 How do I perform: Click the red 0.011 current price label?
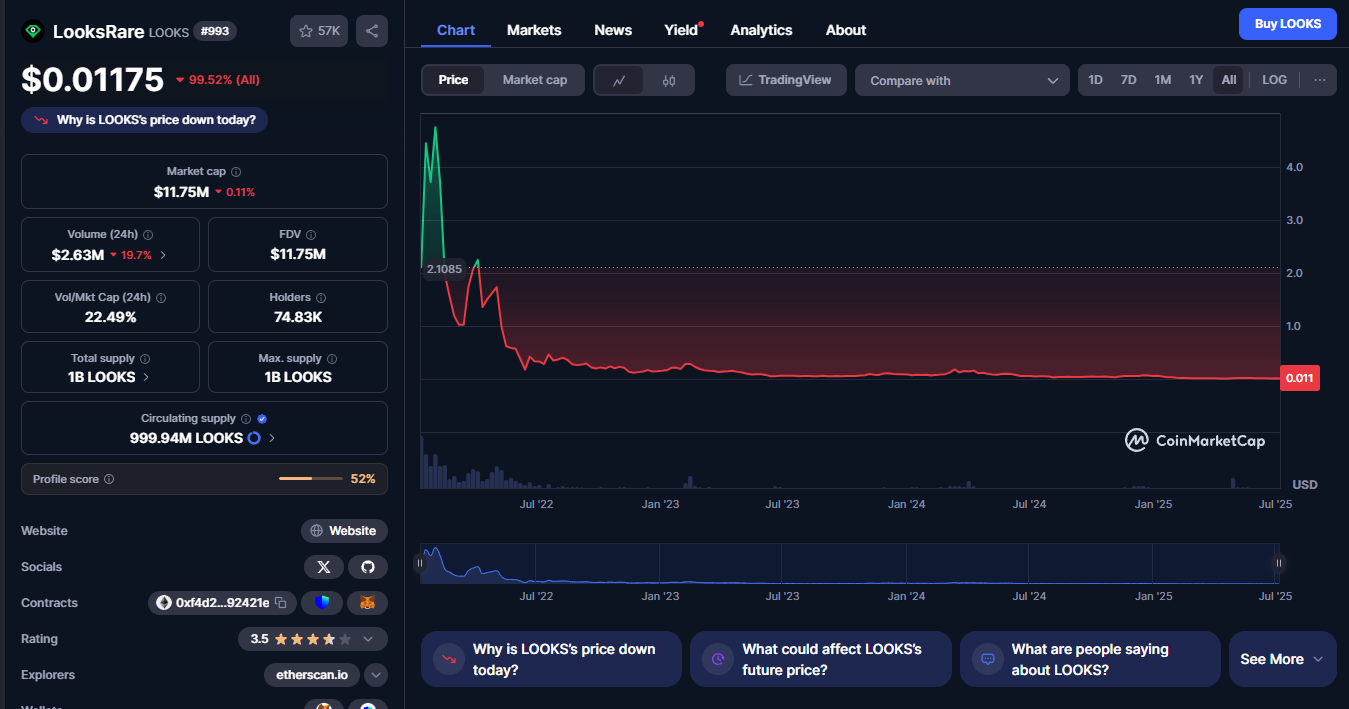point(1300,379)
